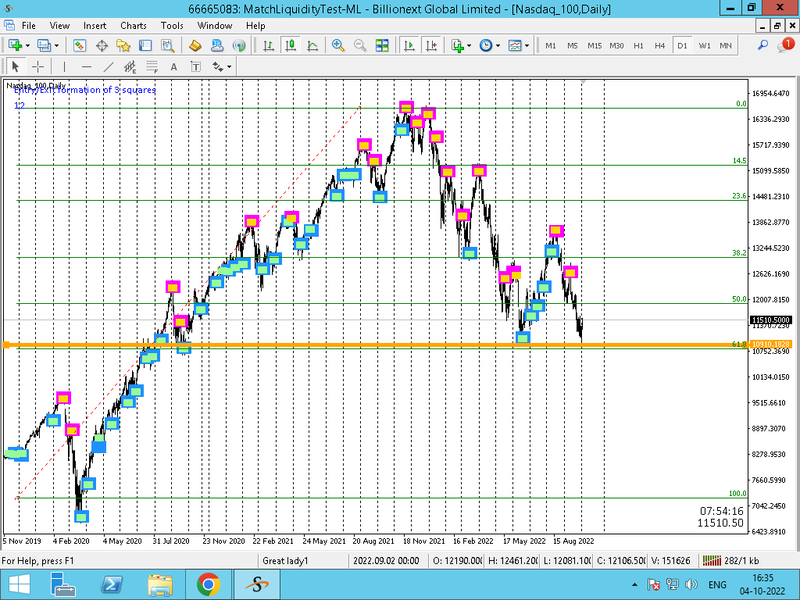Viewport: 800px width, 600px height.
Task: Show hidden tray icons arrow
Action: pos(634,585)
